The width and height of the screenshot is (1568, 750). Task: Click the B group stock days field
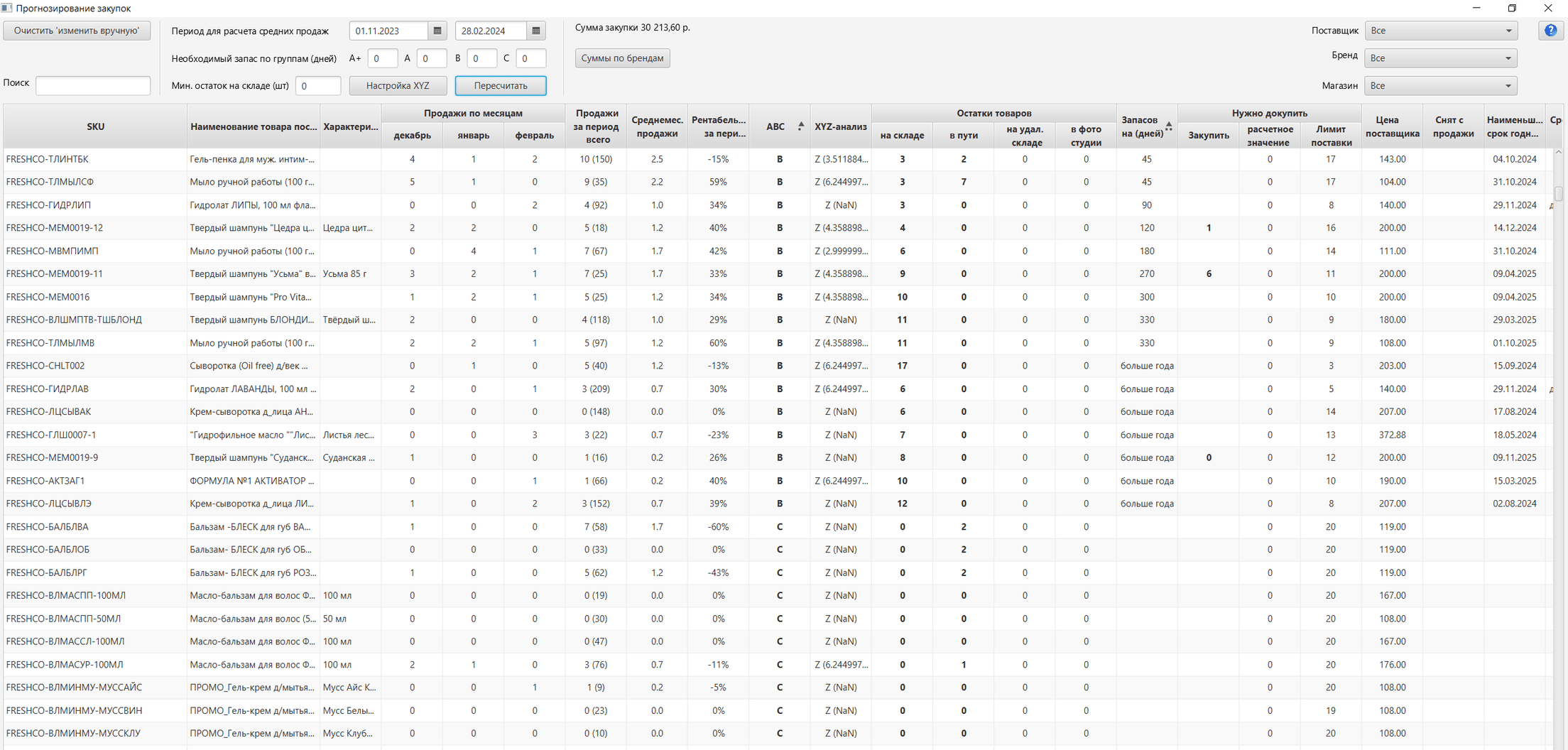[481, 58]
